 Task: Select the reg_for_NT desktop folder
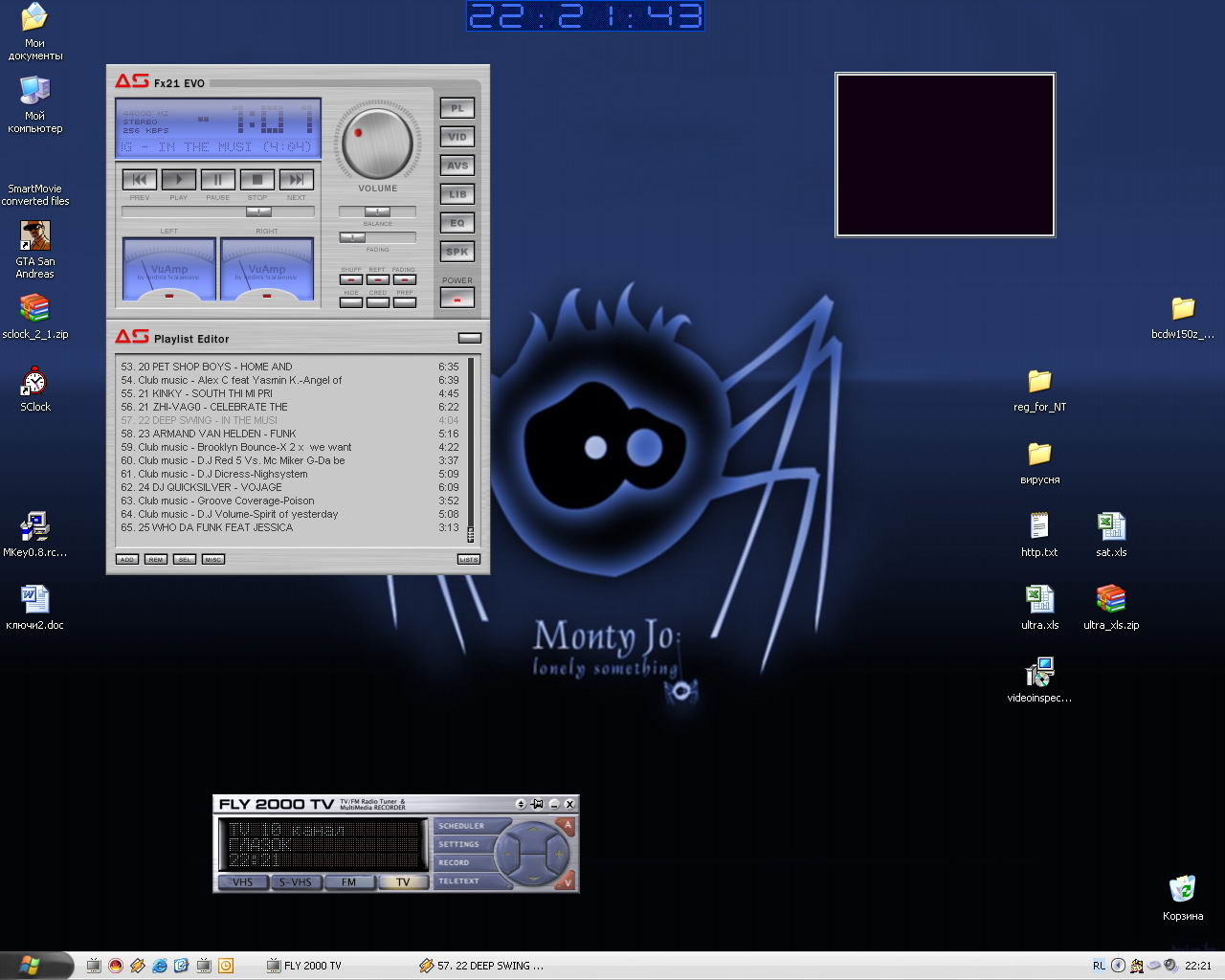[x=1039, y=390]
